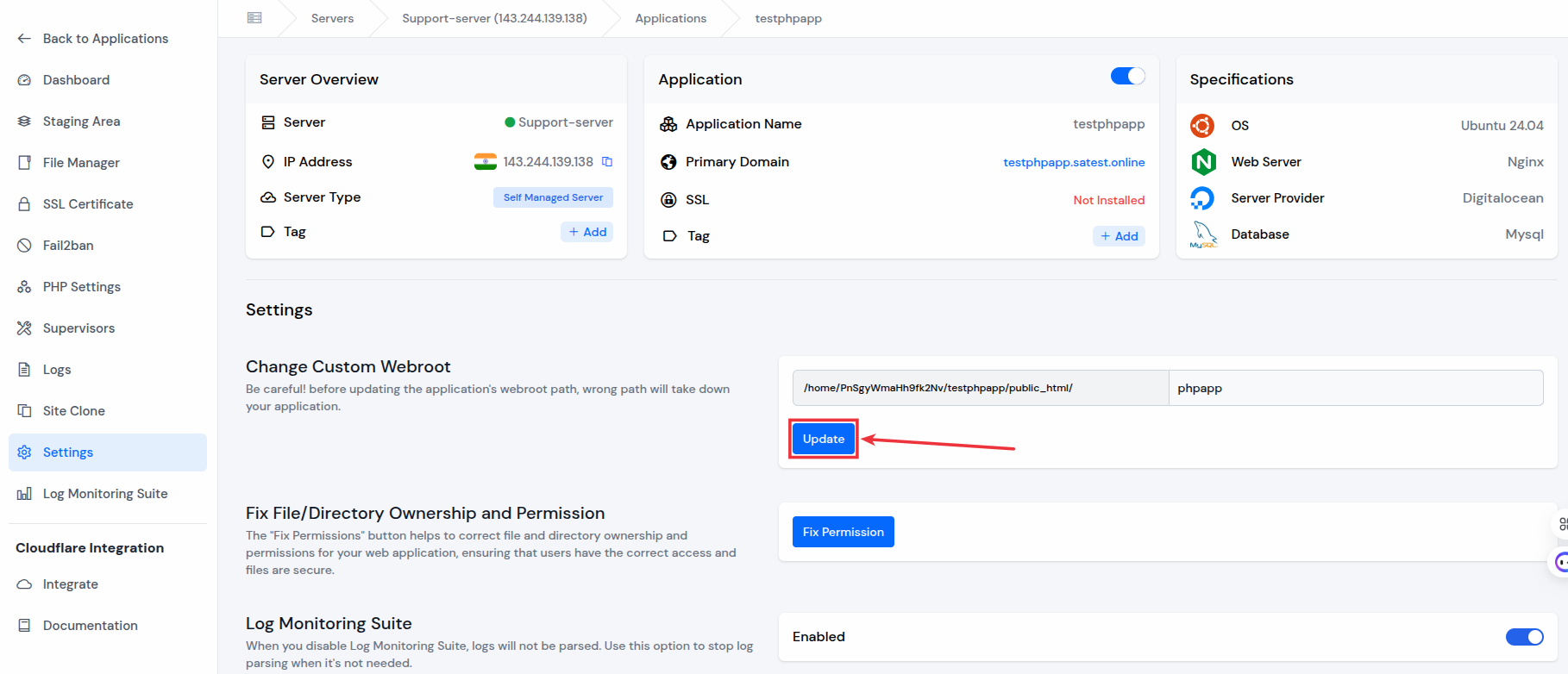Click the File Manager file icon

[24, 163]
